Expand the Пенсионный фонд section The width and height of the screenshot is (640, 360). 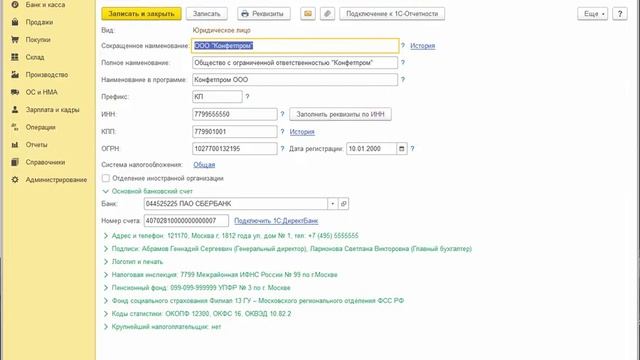tap(106, 288)
